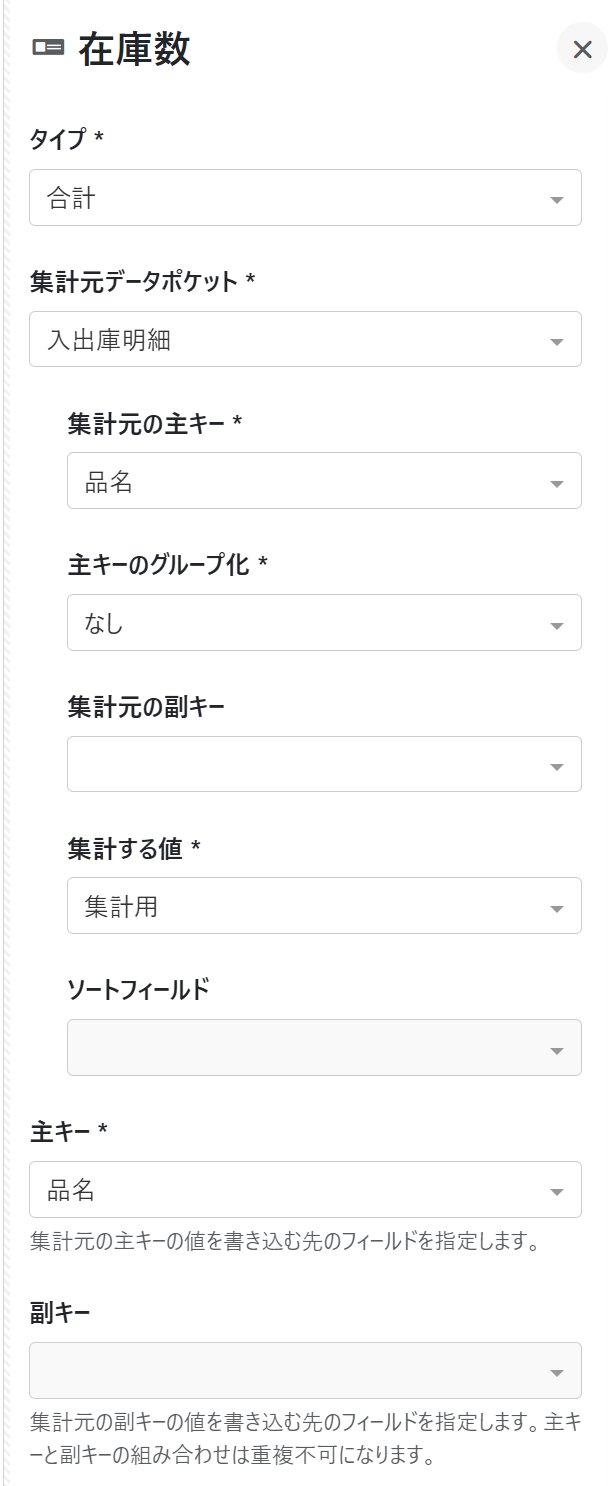The height and width of the screenshot is (1486, 608).
Task: Open the ソートフィールド dropdown
Action: [x=310, y=1048]
